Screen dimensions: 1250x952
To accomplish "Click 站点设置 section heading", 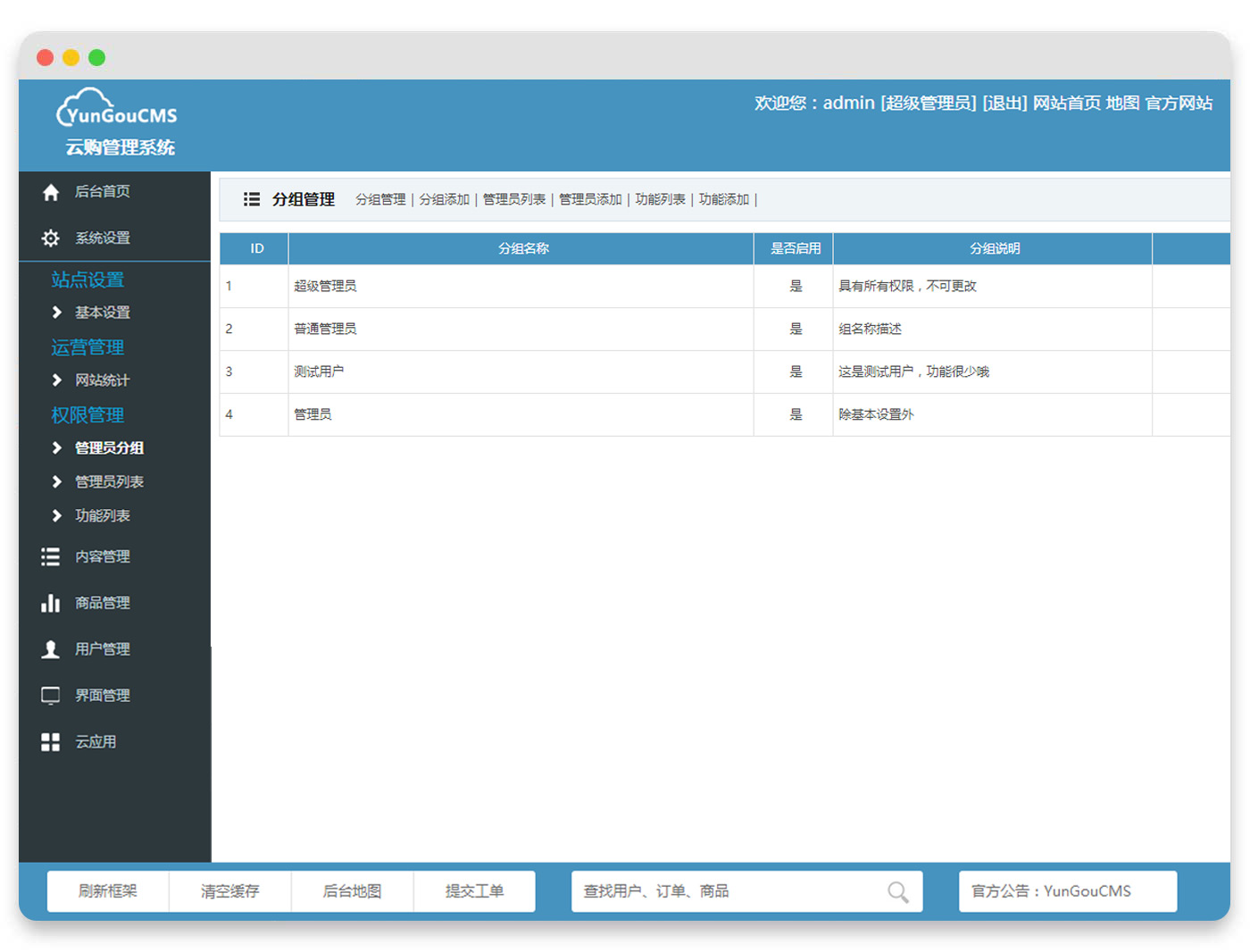I will tap(87, 280).
